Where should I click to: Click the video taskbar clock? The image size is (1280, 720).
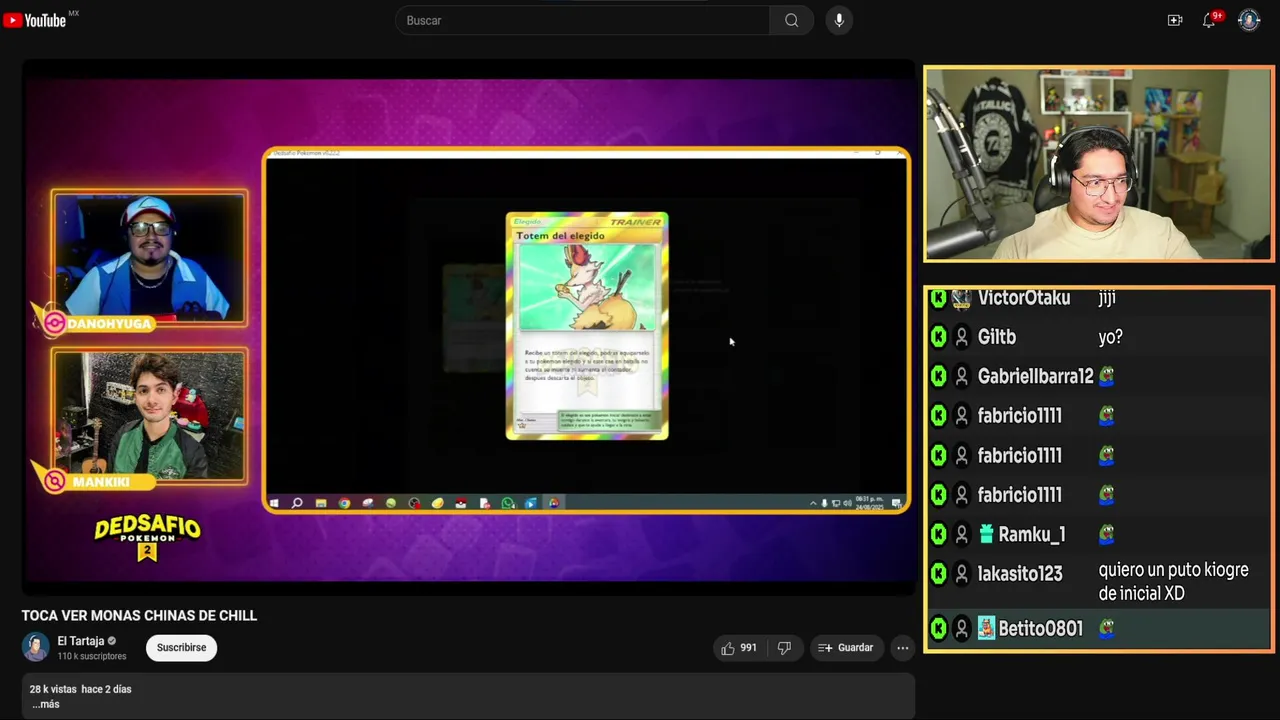click(x=869, y=503)
